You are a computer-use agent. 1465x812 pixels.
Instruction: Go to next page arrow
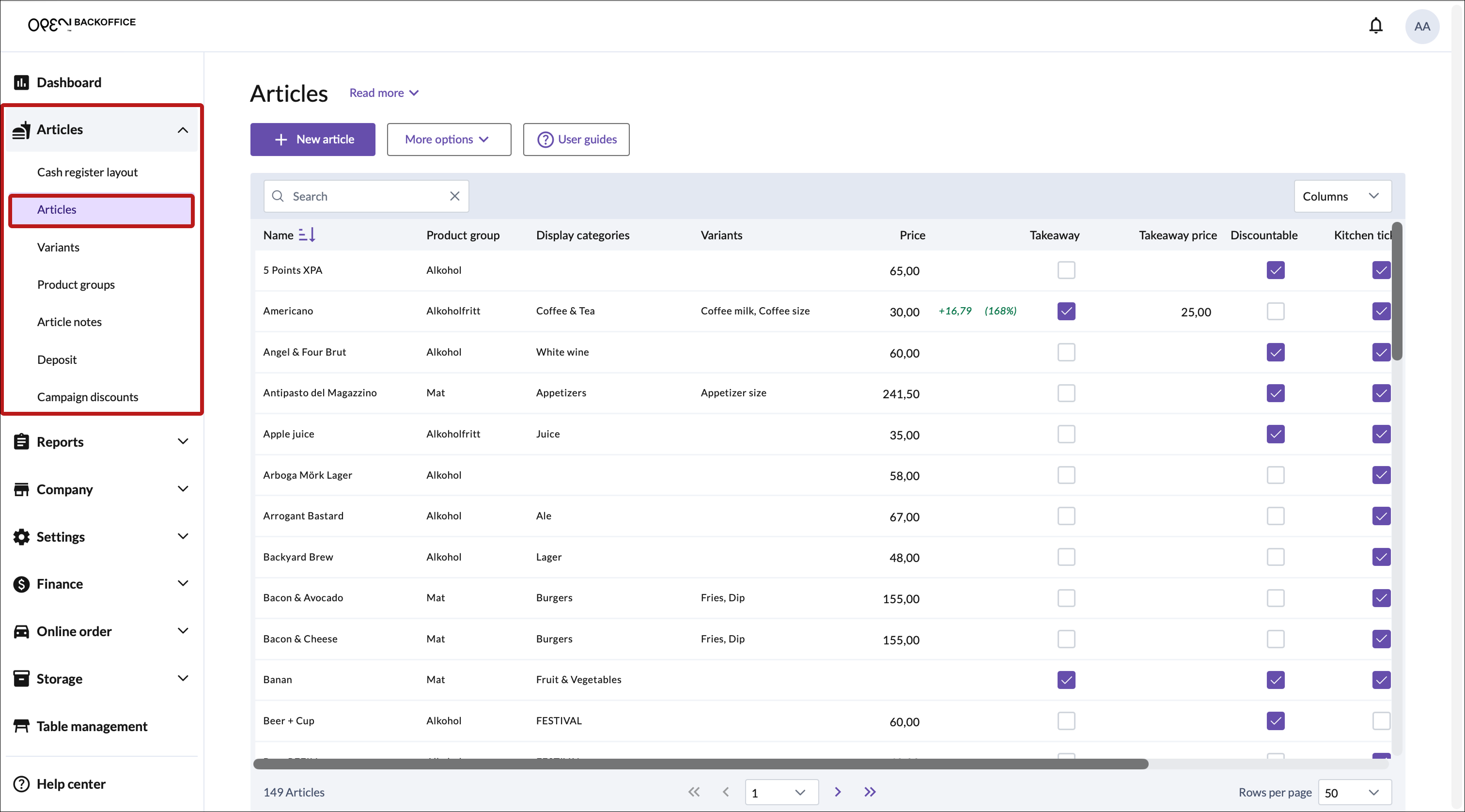coord(837,792)
